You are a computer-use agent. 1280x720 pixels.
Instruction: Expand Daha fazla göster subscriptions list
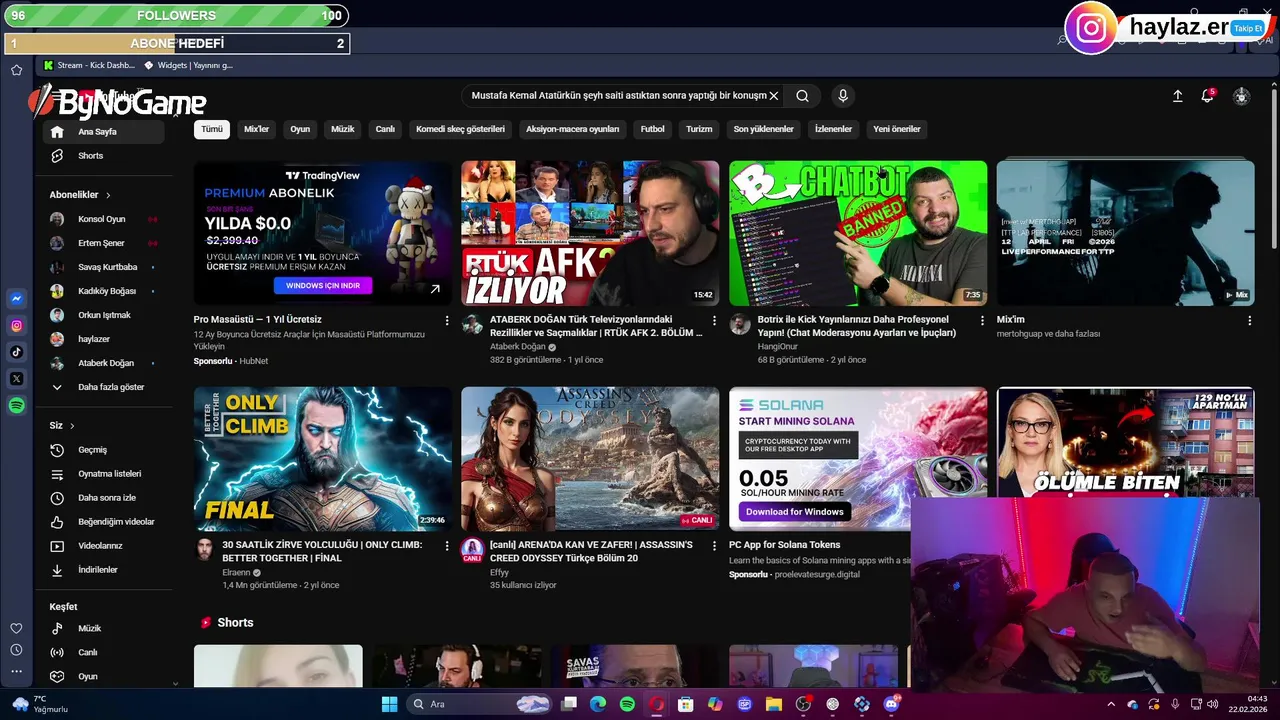[103, 387]
